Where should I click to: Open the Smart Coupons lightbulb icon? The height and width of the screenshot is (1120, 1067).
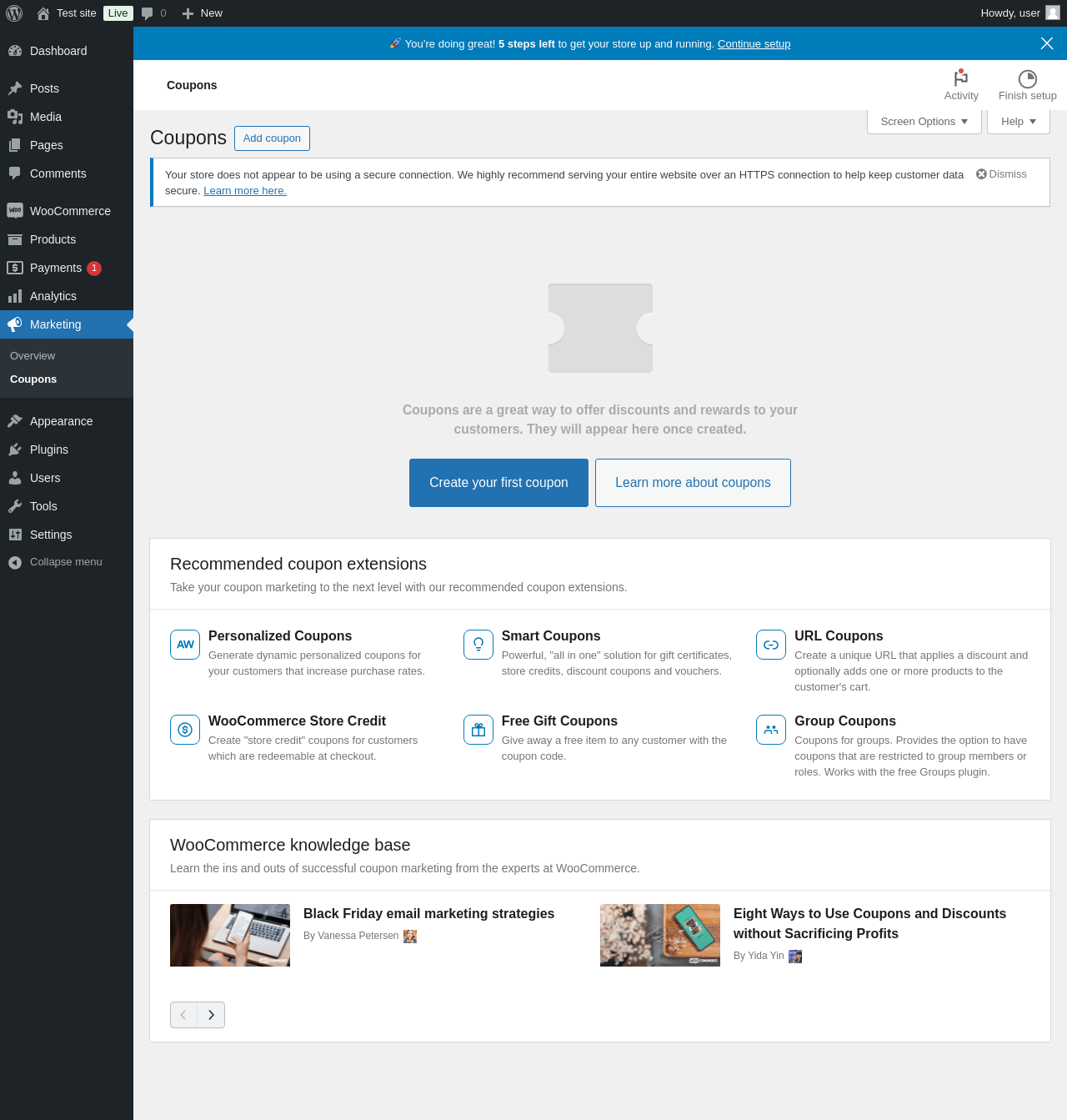(478, 645)
